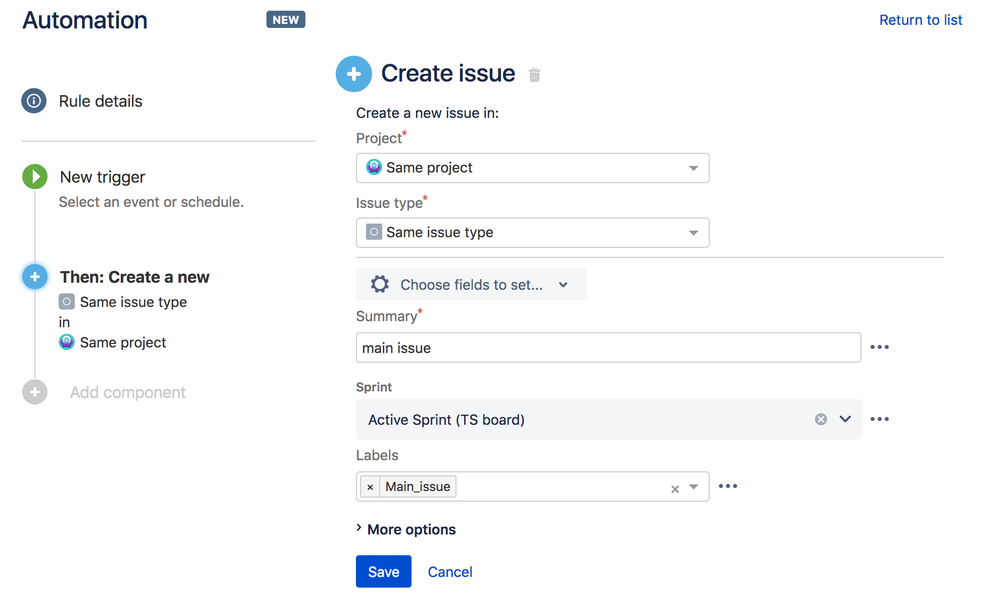The image size is (999, 615).
Task: Click 'Active Sprint (TS board)' value
Action: (446, 420)
